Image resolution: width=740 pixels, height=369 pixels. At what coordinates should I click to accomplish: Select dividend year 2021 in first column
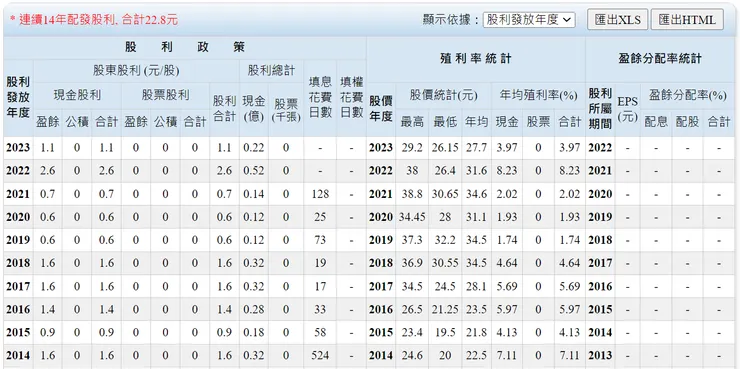pos(18,194)
